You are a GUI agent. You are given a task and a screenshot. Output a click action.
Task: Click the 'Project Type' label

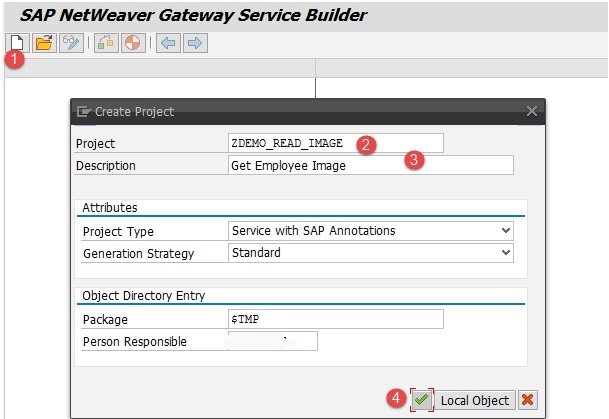[118, 232]
